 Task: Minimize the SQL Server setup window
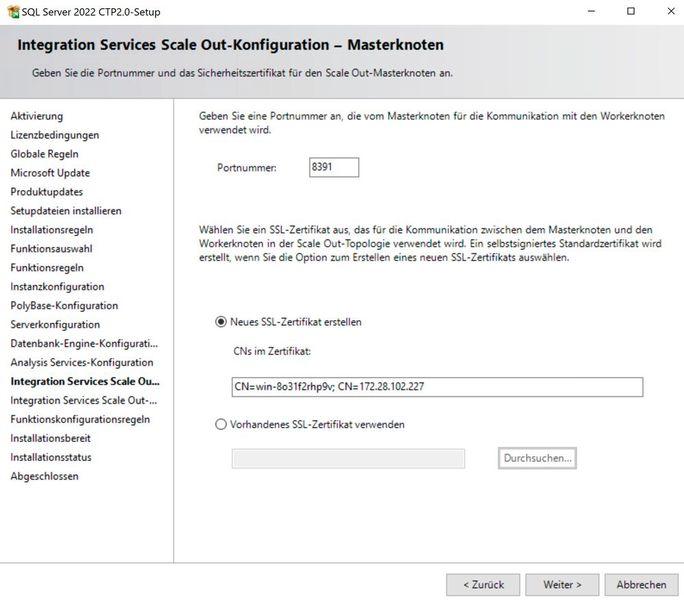591,11
